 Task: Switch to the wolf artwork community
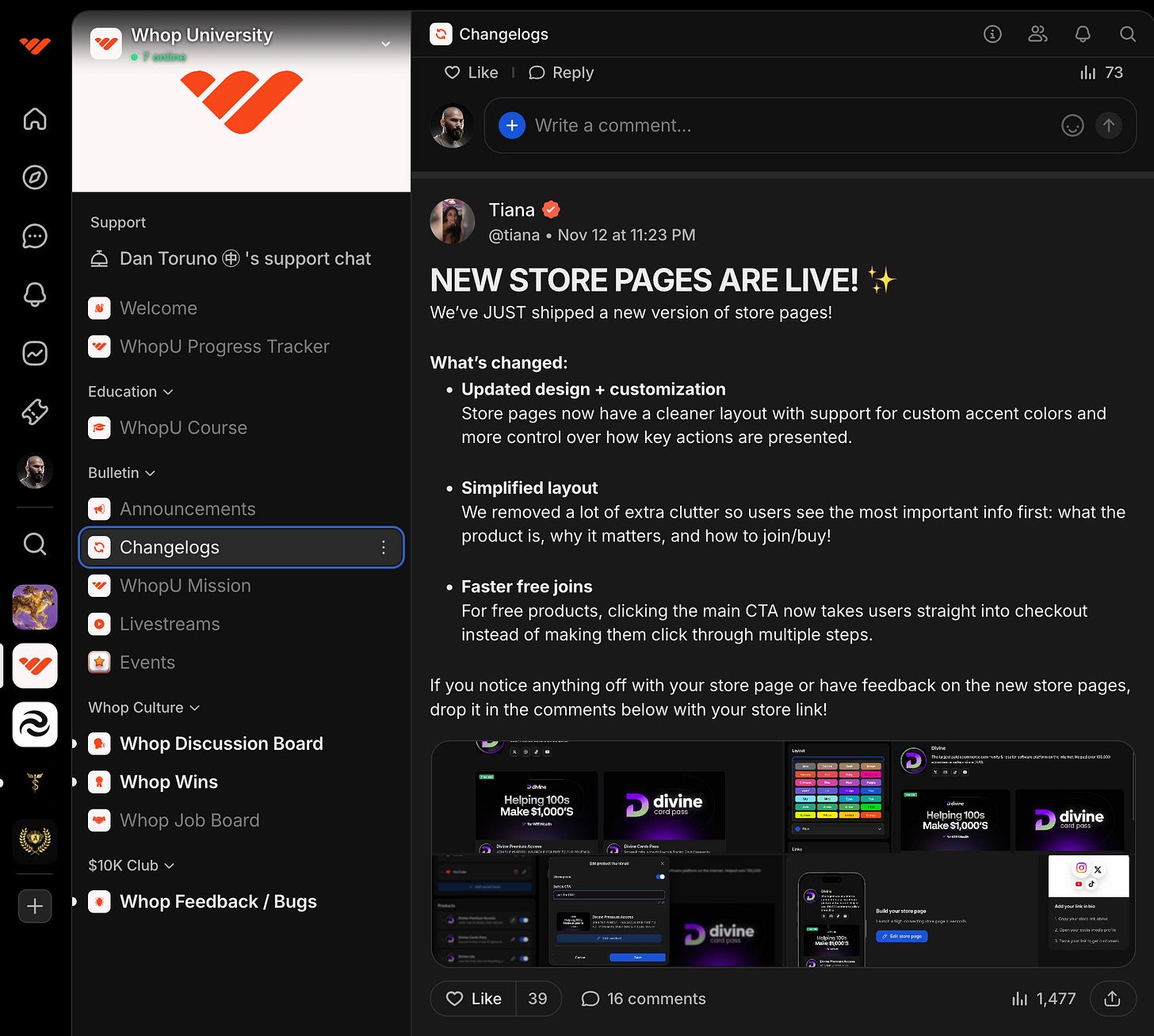coord(35,607)
